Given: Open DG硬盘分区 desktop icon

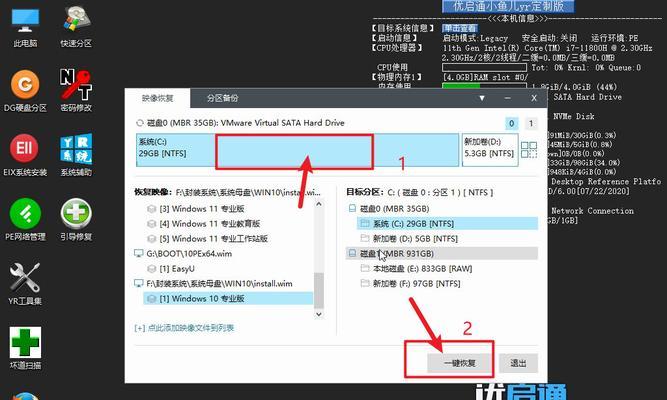Looking at the screenshot, I should point(25,91).
